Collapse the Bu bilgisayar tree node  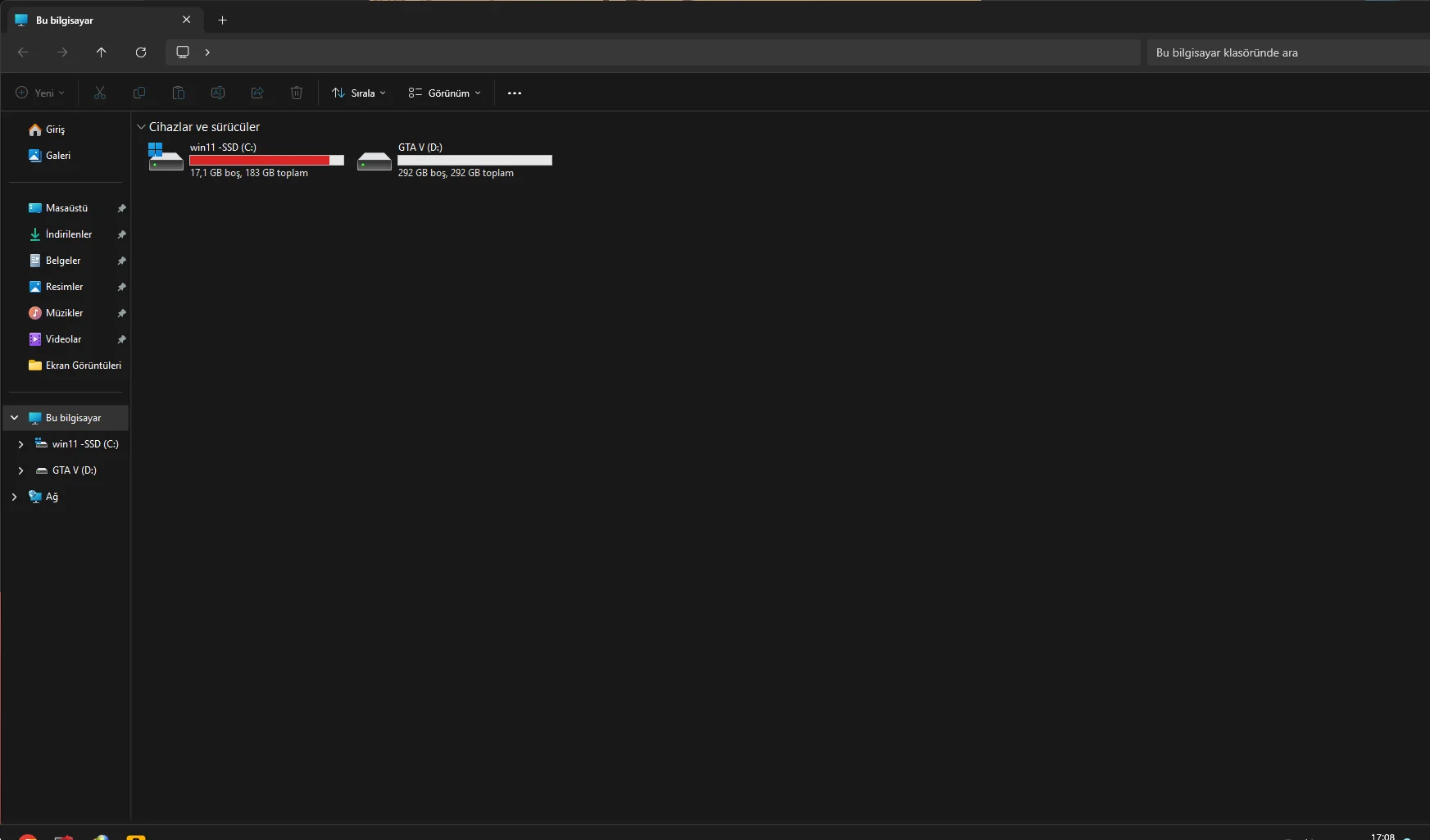pos(14,418)
